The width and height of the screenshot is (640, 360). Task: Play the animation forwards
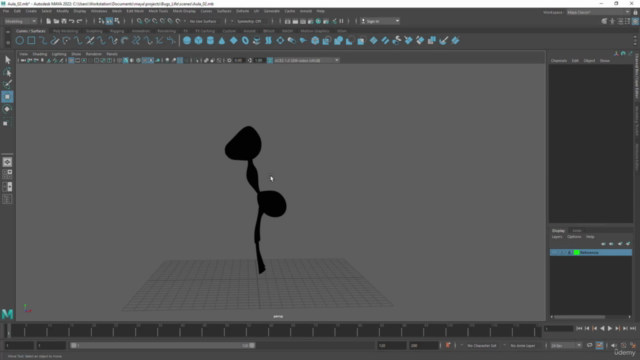pos(610,328)
